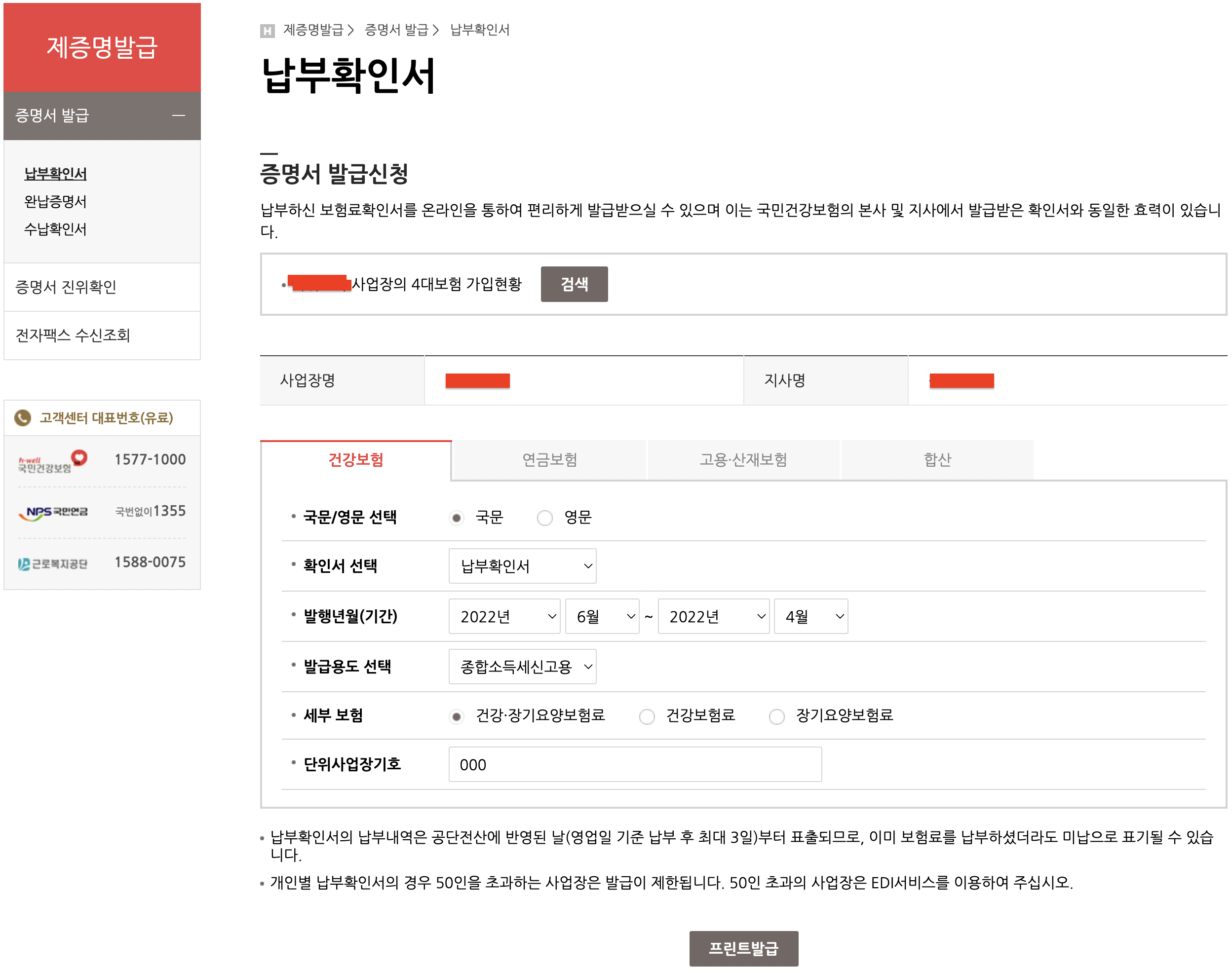Open the start month 6월 dropdown
This screenshot has width=1232, height=971.
click(602, 616)
